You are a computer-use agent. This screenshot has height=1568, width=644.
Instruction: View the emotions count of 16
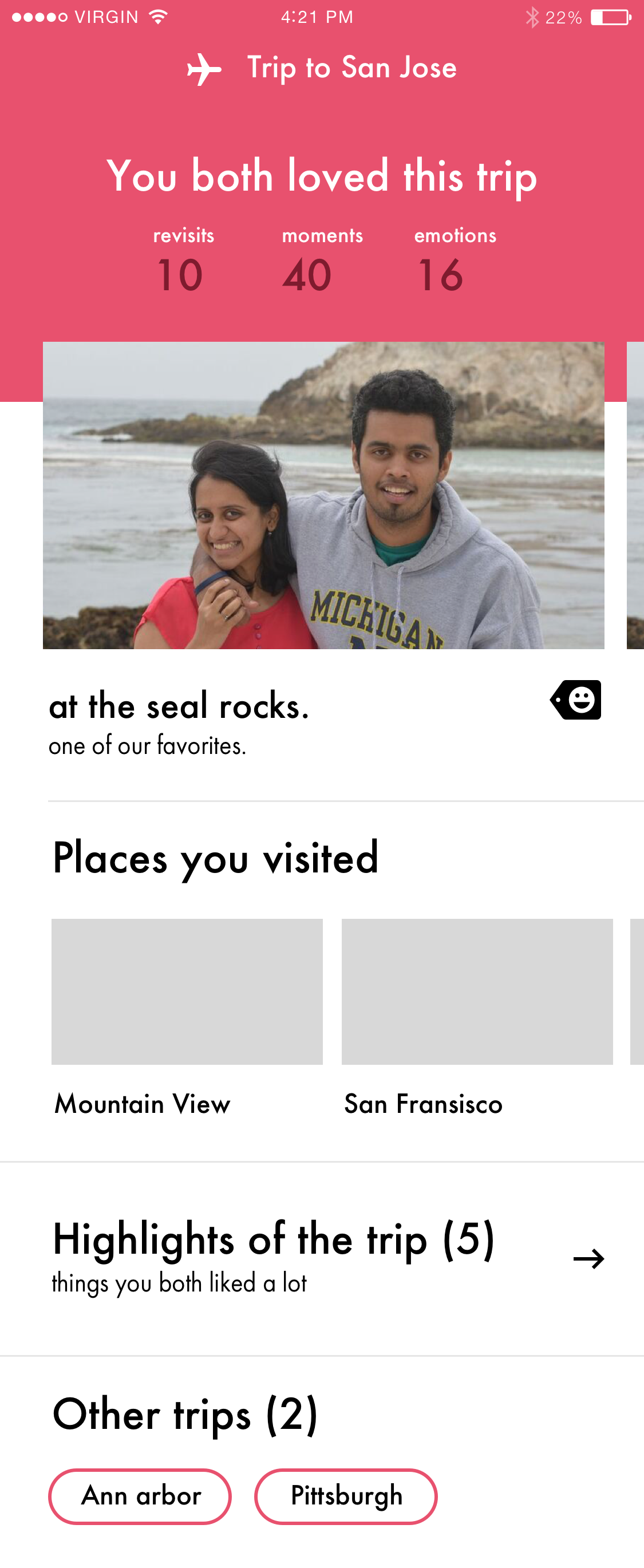pyautogui.click(x=441, y=275)
